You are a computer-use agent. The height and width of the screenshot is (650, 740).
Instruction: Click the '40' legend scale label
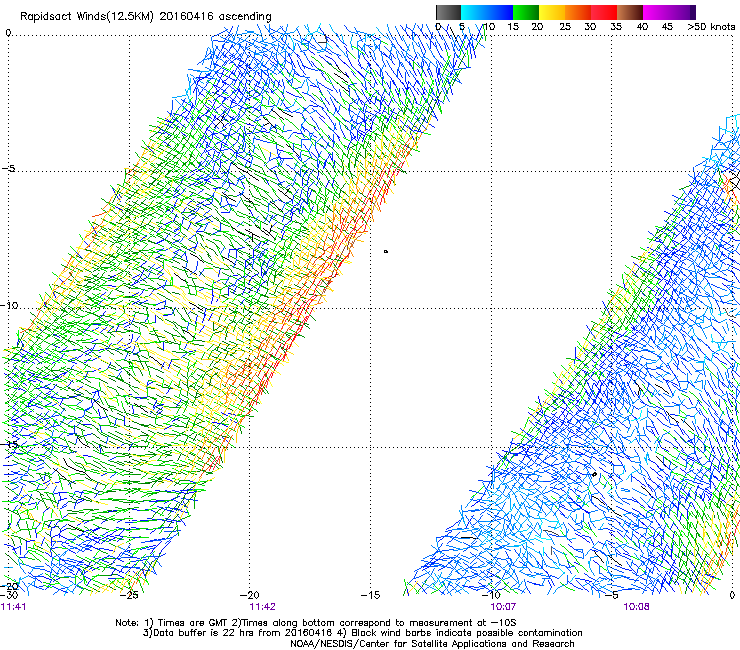click(642, 26)
